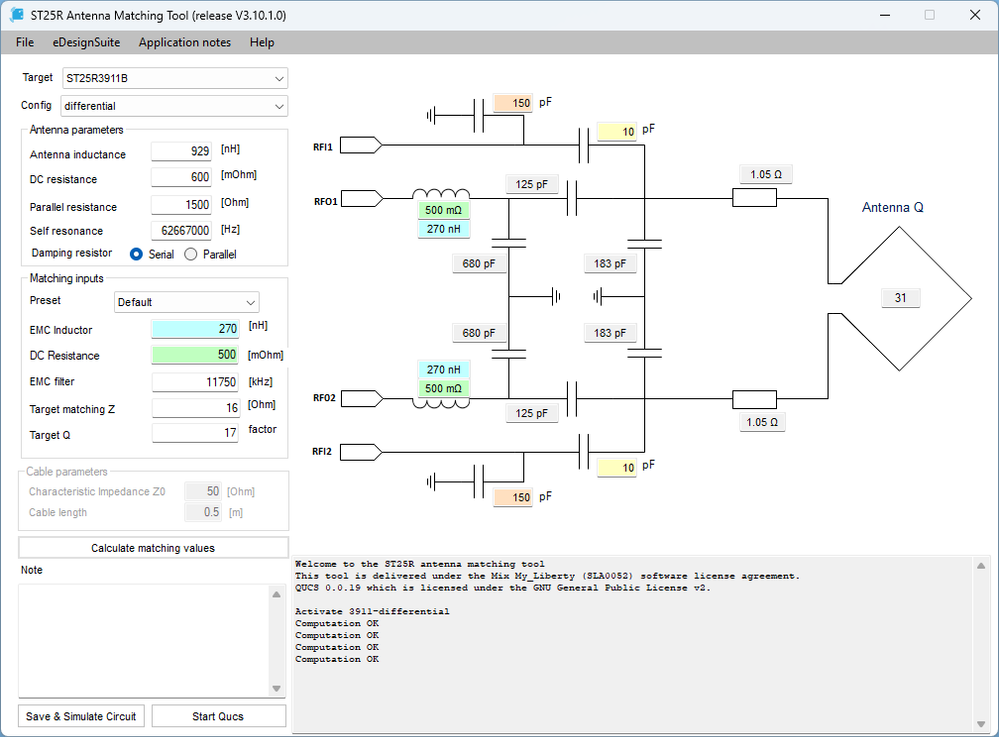This screenshot has width=999, height=737.
Task: Click the log line 'Activate 3911-differential'
Action: point(372,612)
